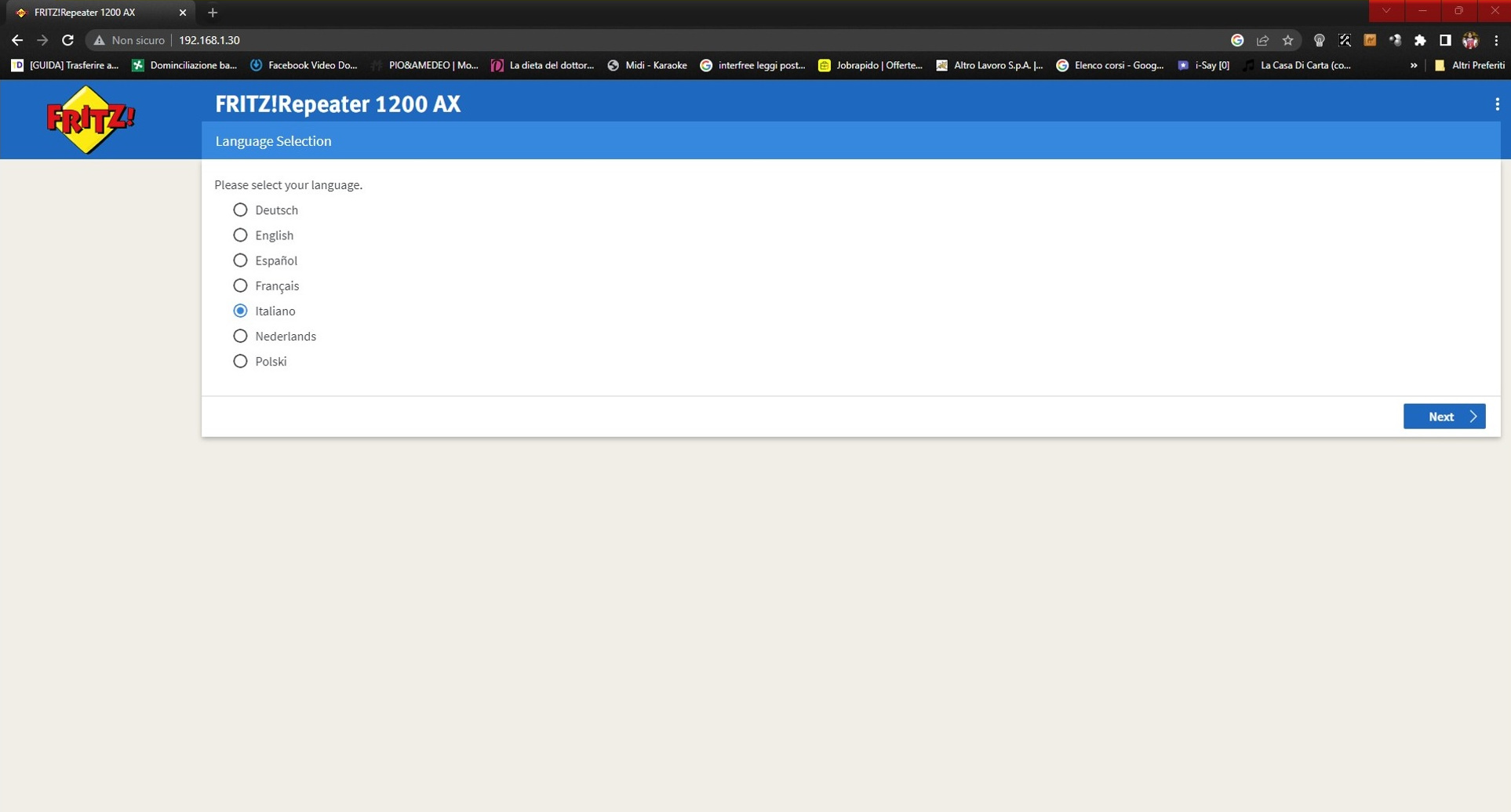Open La dieta del dottor... bookmark

tap(543, 65)
